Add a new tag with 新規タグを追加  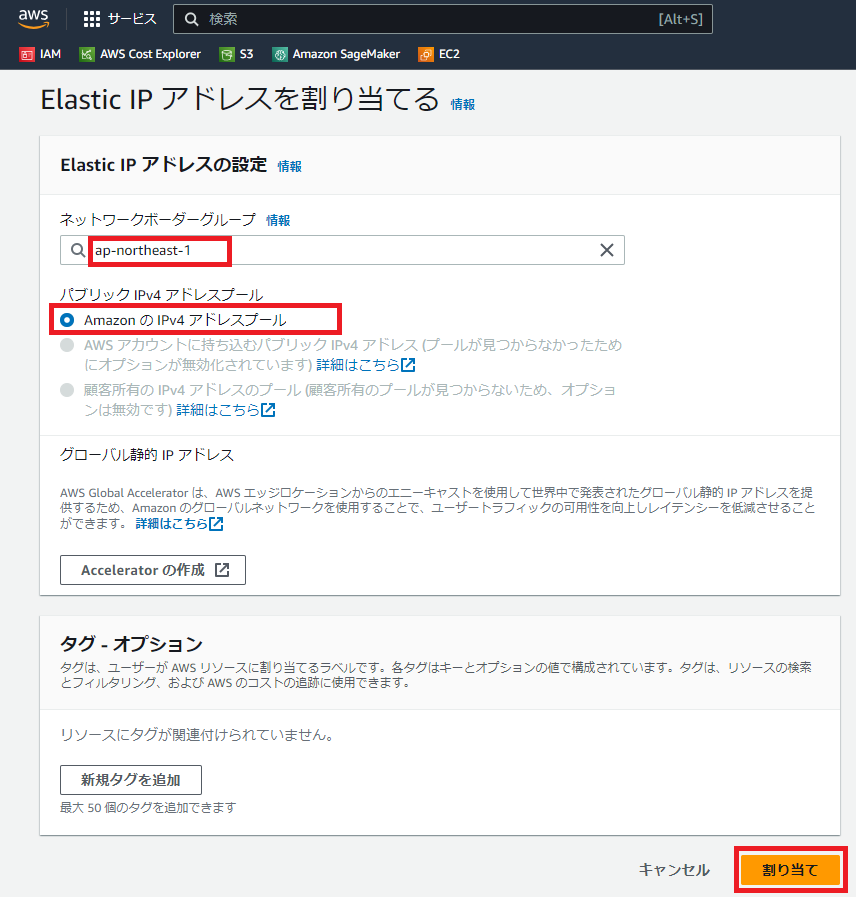click(130, 780)
